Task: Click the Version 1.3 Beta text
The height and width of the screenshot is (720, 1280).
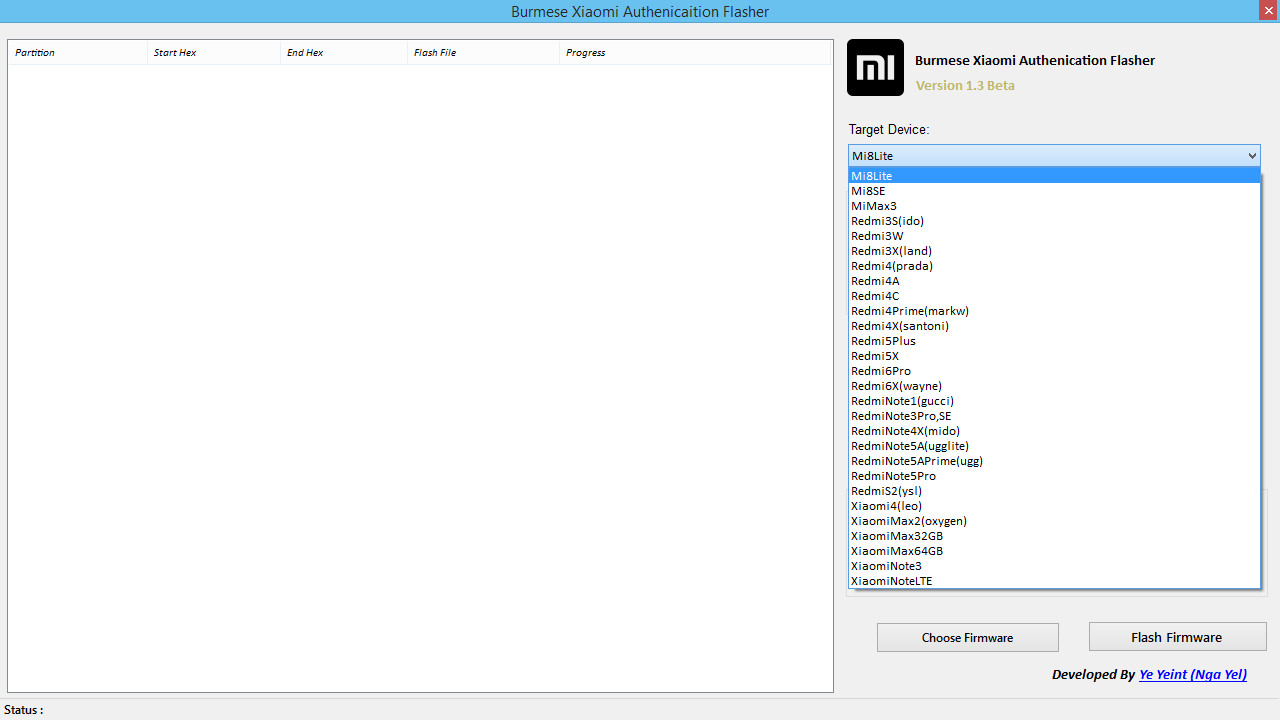Action: click(965, 86)
